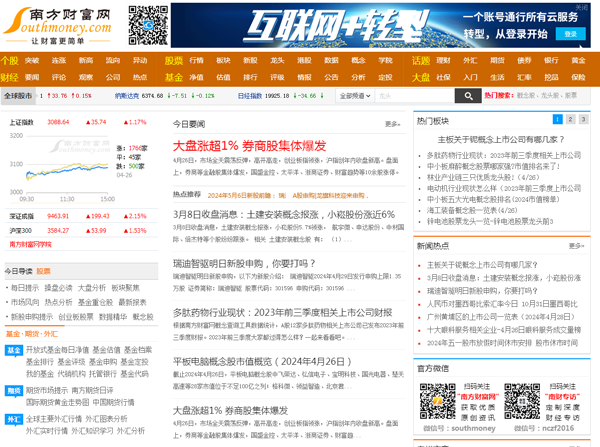Click 更多 beside 新闻热点
This screenshot has height=447, width=600.
click(x=576, y=246)
